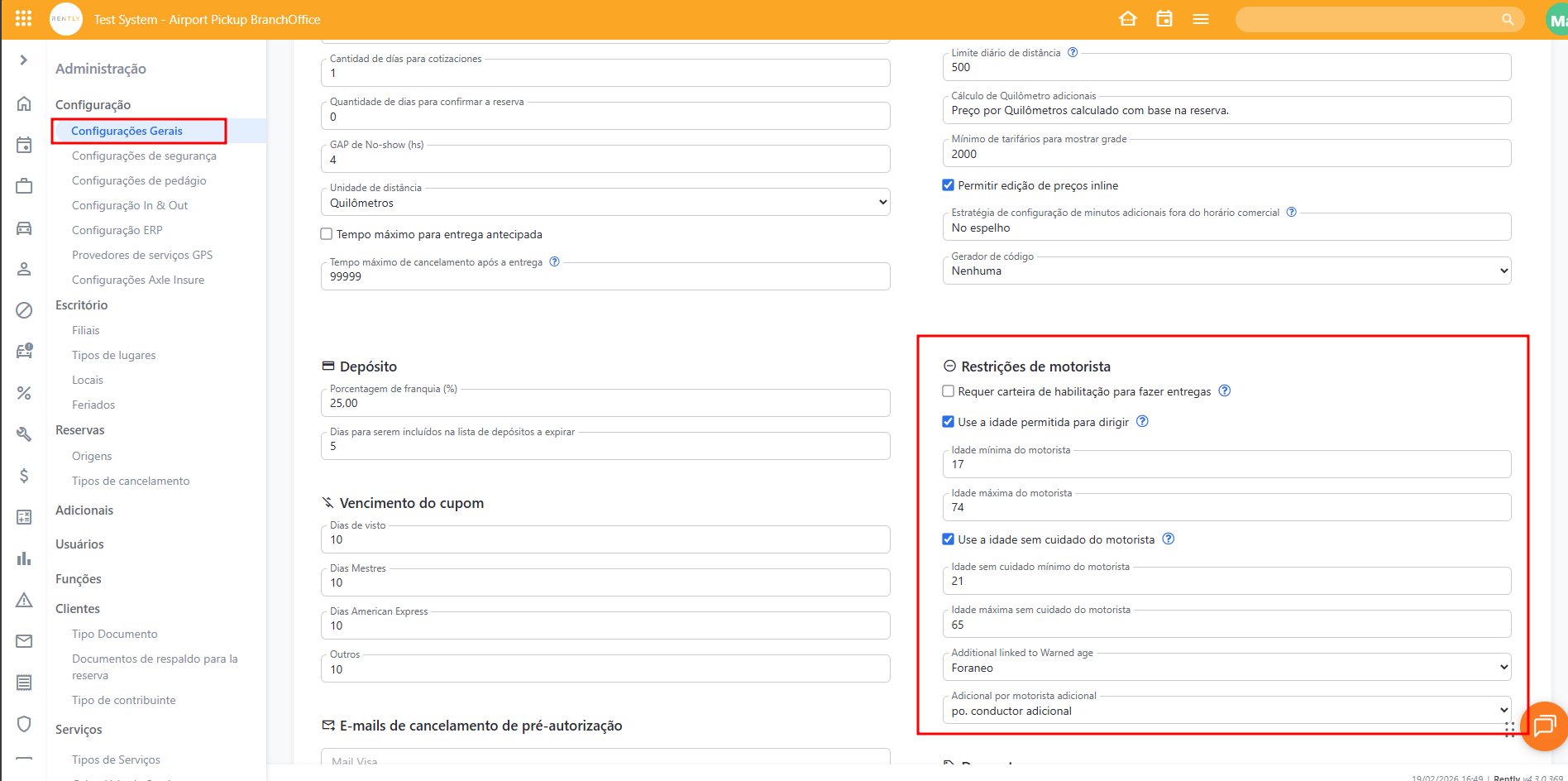
Task: Open Tipos de cancelamento link
Action: 131,481
